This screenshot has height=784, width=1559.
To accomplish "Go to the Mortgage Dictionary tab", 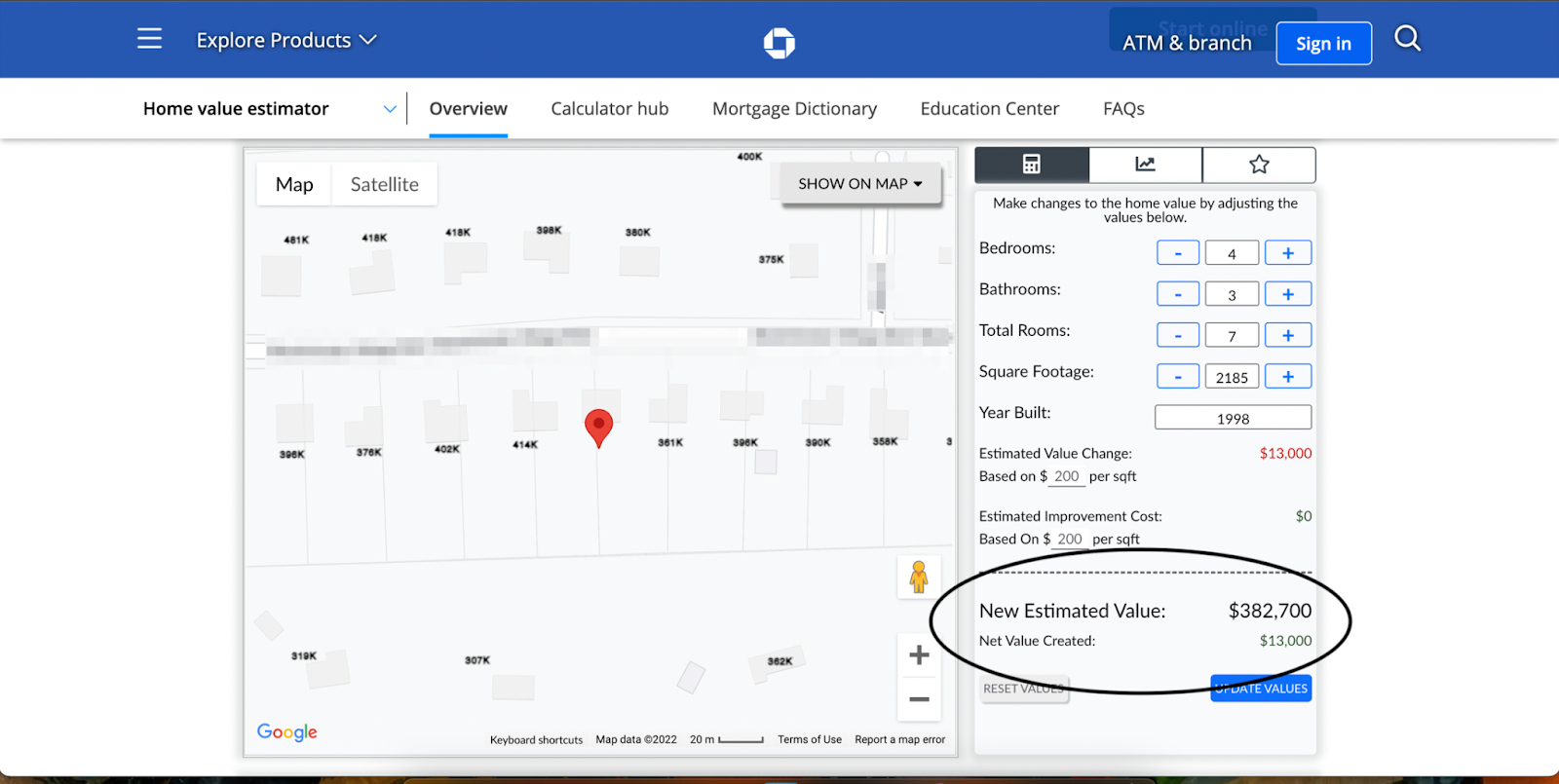I will tap(794, 109).
